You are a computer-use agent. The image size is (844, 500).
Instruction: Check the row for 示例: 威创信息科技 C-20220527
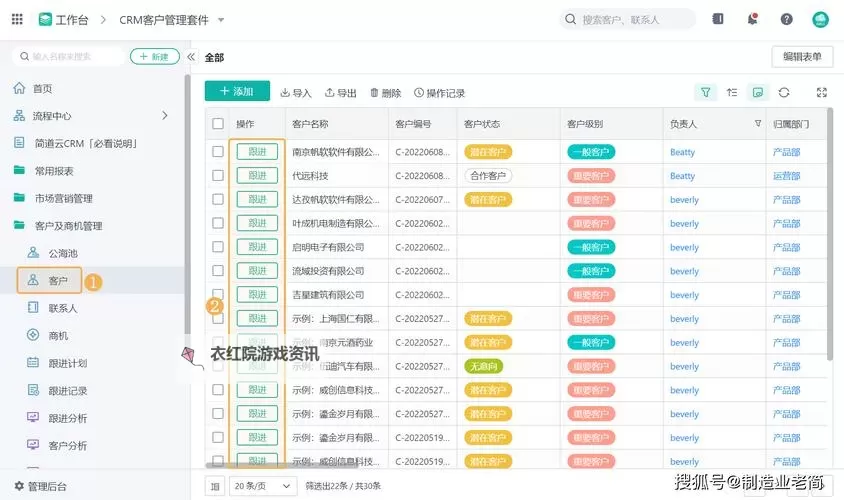218,389
